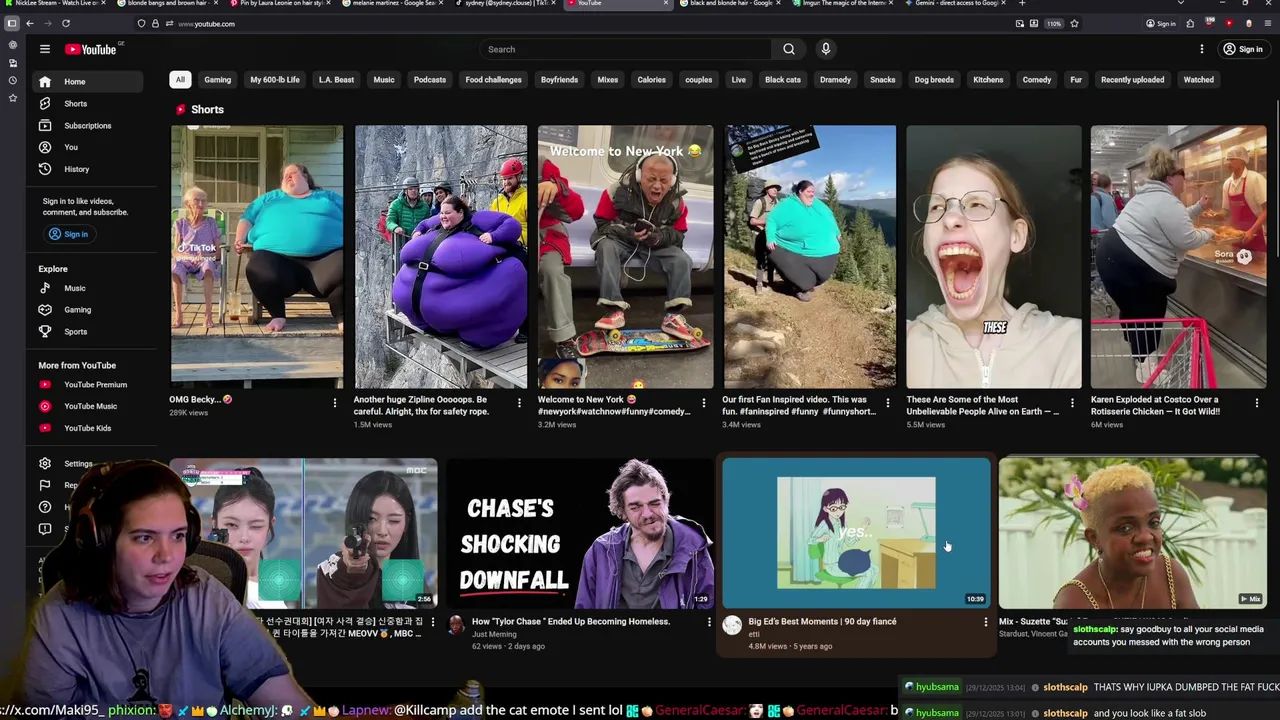Select the My 600-lb Life chip
The width and height of the screenshot is (1280, 720).
click(x=275, y=80)
